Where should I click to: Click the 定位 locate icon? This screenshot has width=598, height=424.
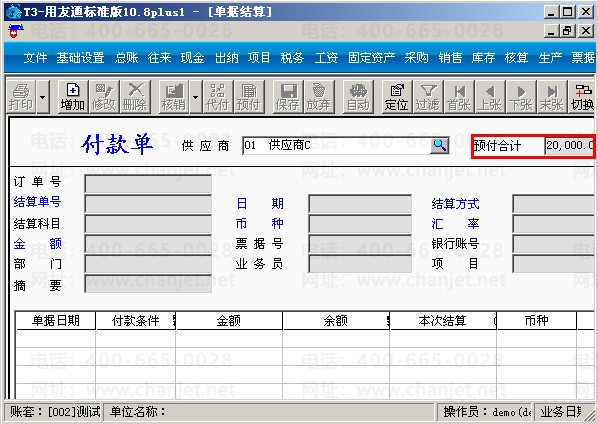coord(397,97)
